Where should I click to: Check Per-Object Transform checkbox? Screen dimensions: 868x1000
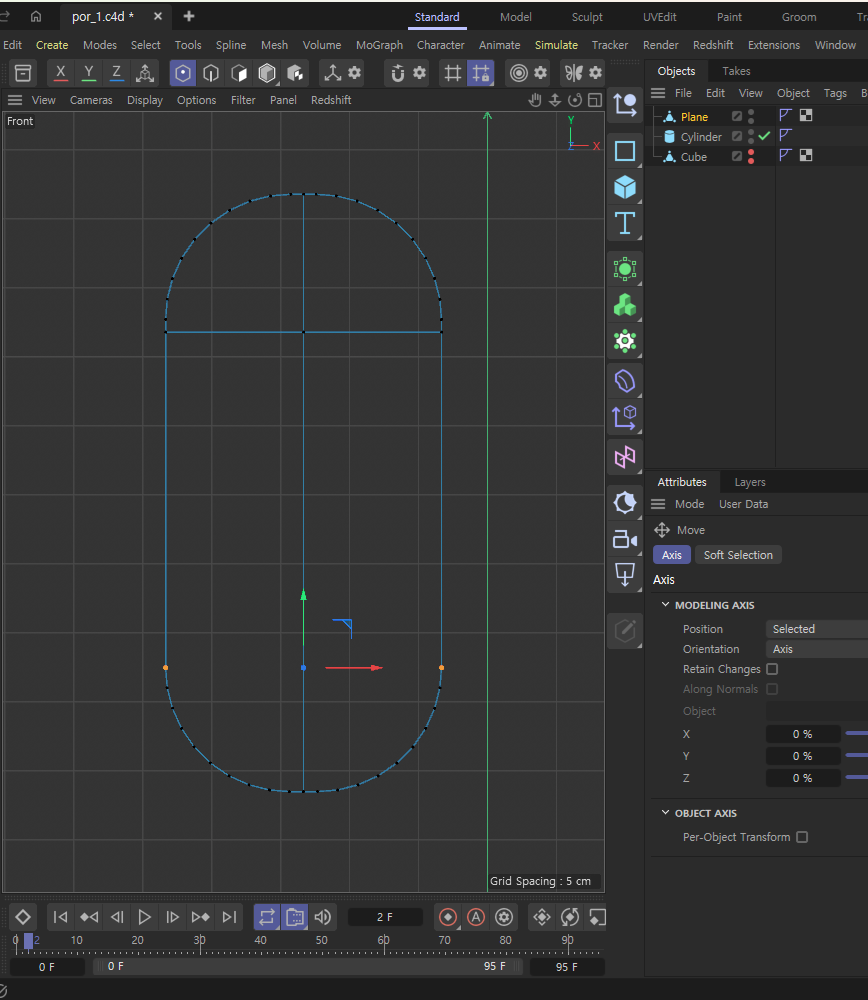[x=802, y=837]
